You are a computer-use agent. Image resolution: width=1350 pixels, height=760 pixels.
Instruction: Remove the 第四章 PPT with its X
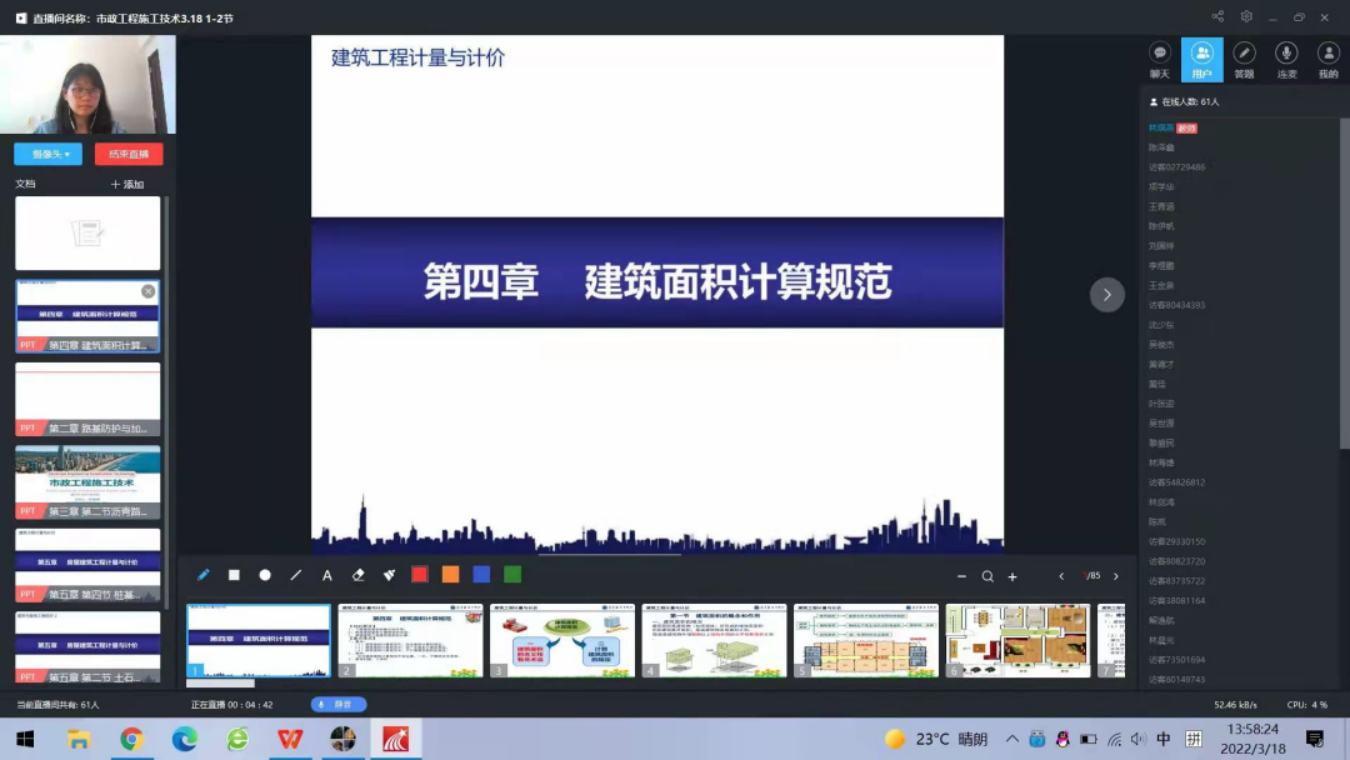click(x=148, y=291)
